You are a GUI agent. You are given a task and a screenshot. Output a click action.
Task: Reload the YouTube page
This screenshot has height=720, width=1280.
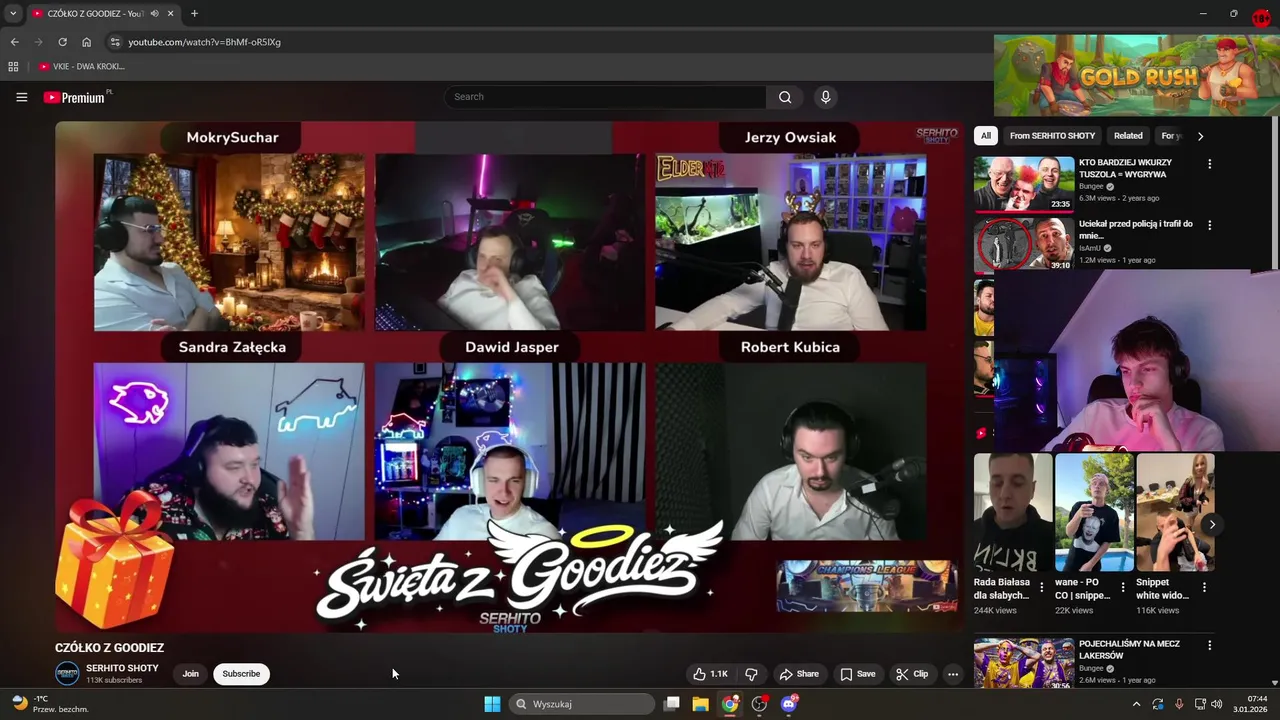coord(62,42)
